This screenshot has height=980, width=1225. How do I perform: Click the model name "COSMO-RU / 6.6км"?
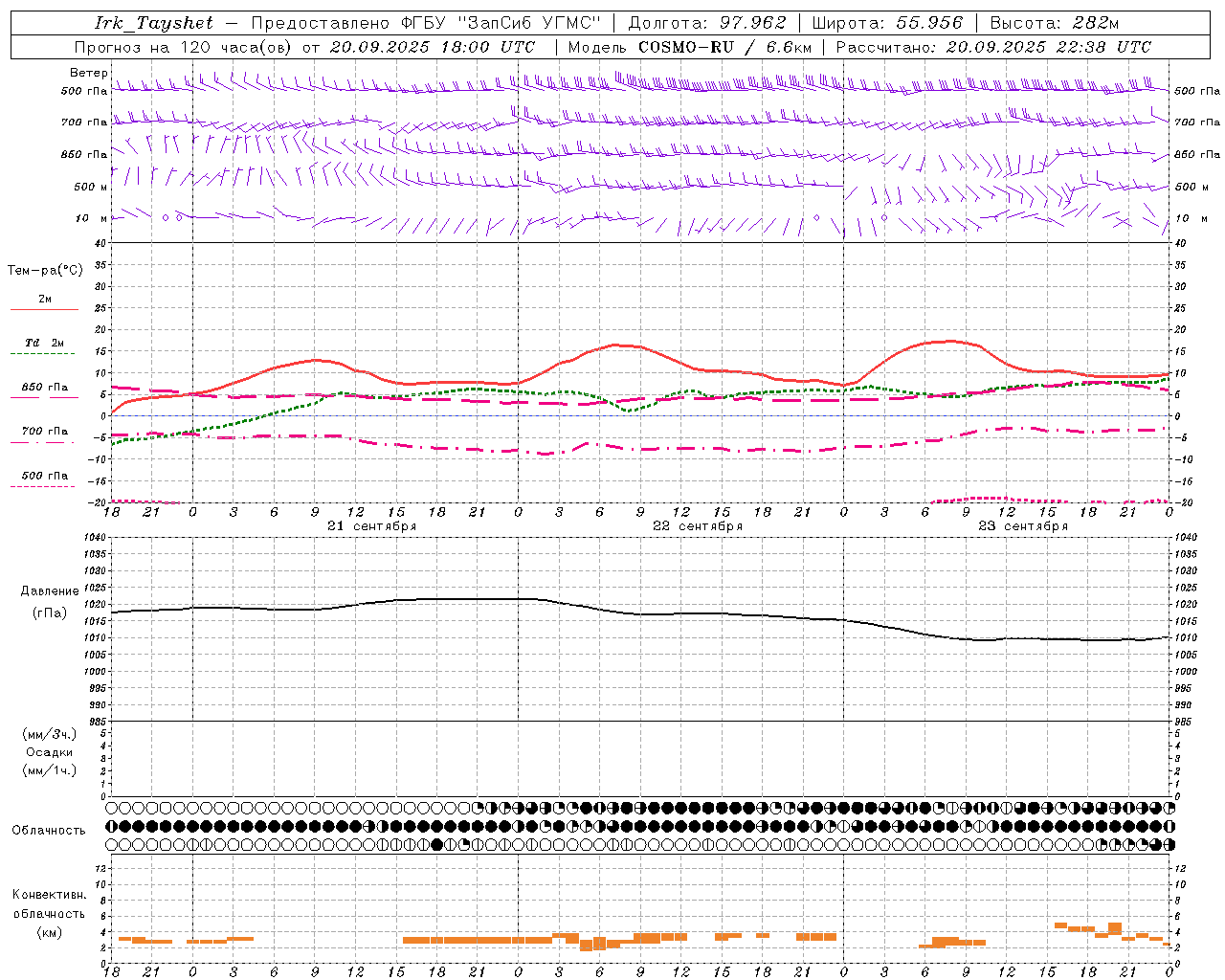point(724,47)
